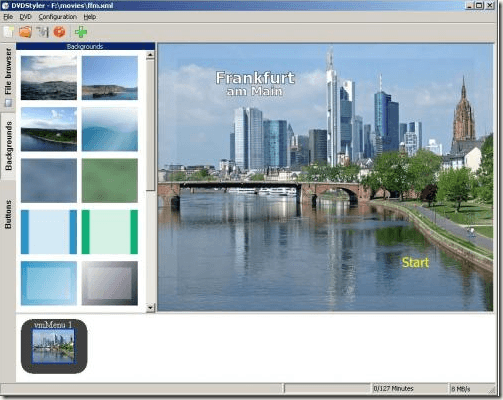The width and height of the screenshot is (503, 400).
Task: Open the Configuration menu
Action: (x=57, y=17)
